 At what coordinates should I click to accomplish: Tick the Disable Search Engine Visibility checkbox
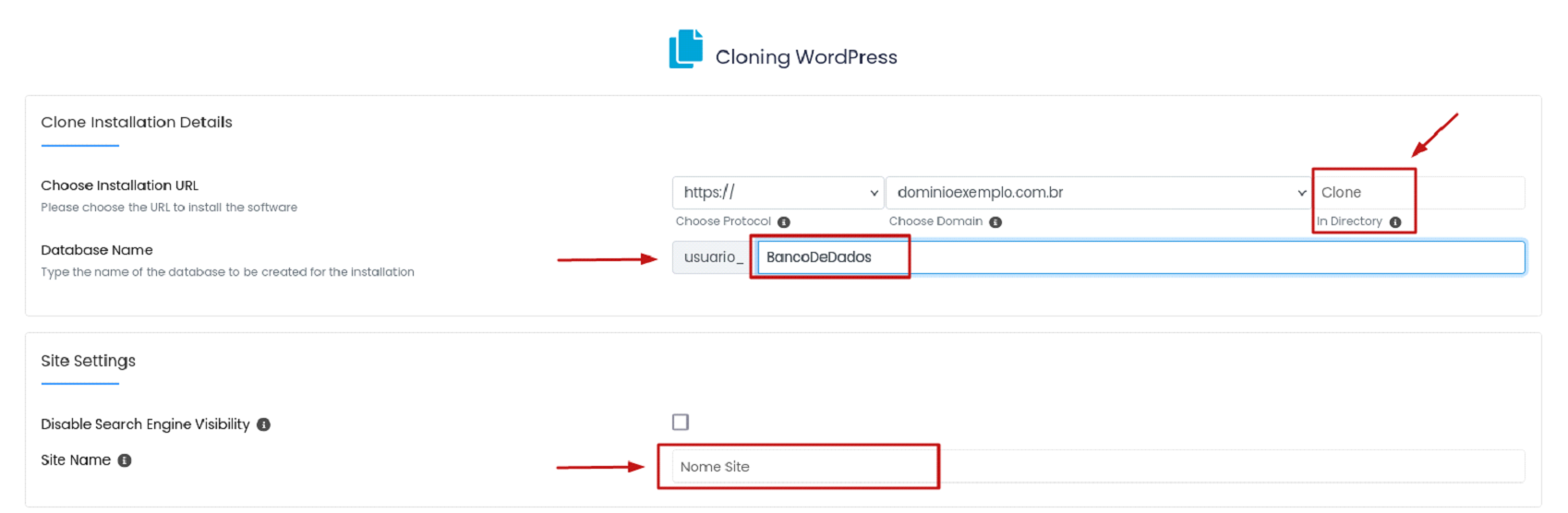point(681,422)
